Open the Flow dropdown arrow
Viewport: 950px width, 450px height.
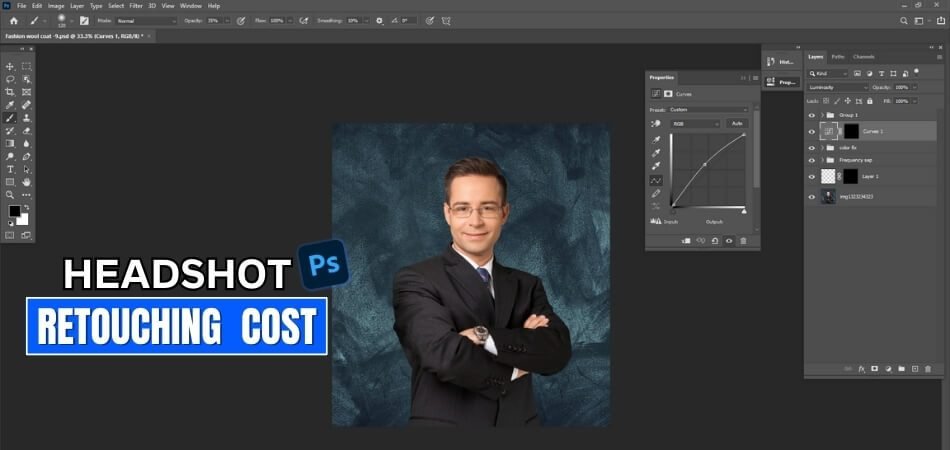click(289, 21)
